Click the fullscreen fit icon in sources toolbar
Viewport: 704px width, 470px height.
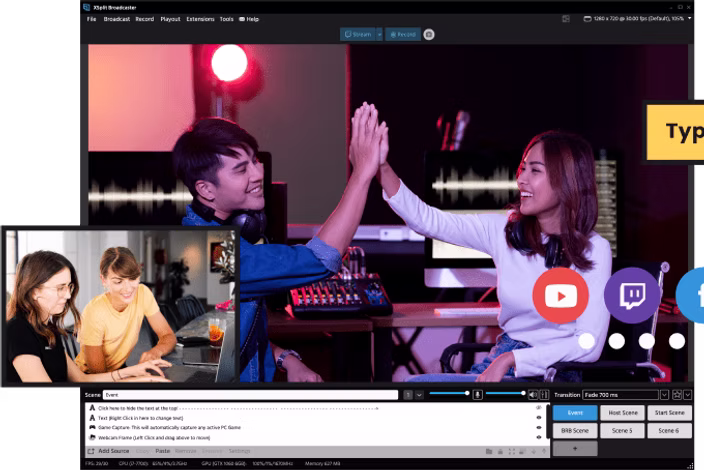[511, 451]
